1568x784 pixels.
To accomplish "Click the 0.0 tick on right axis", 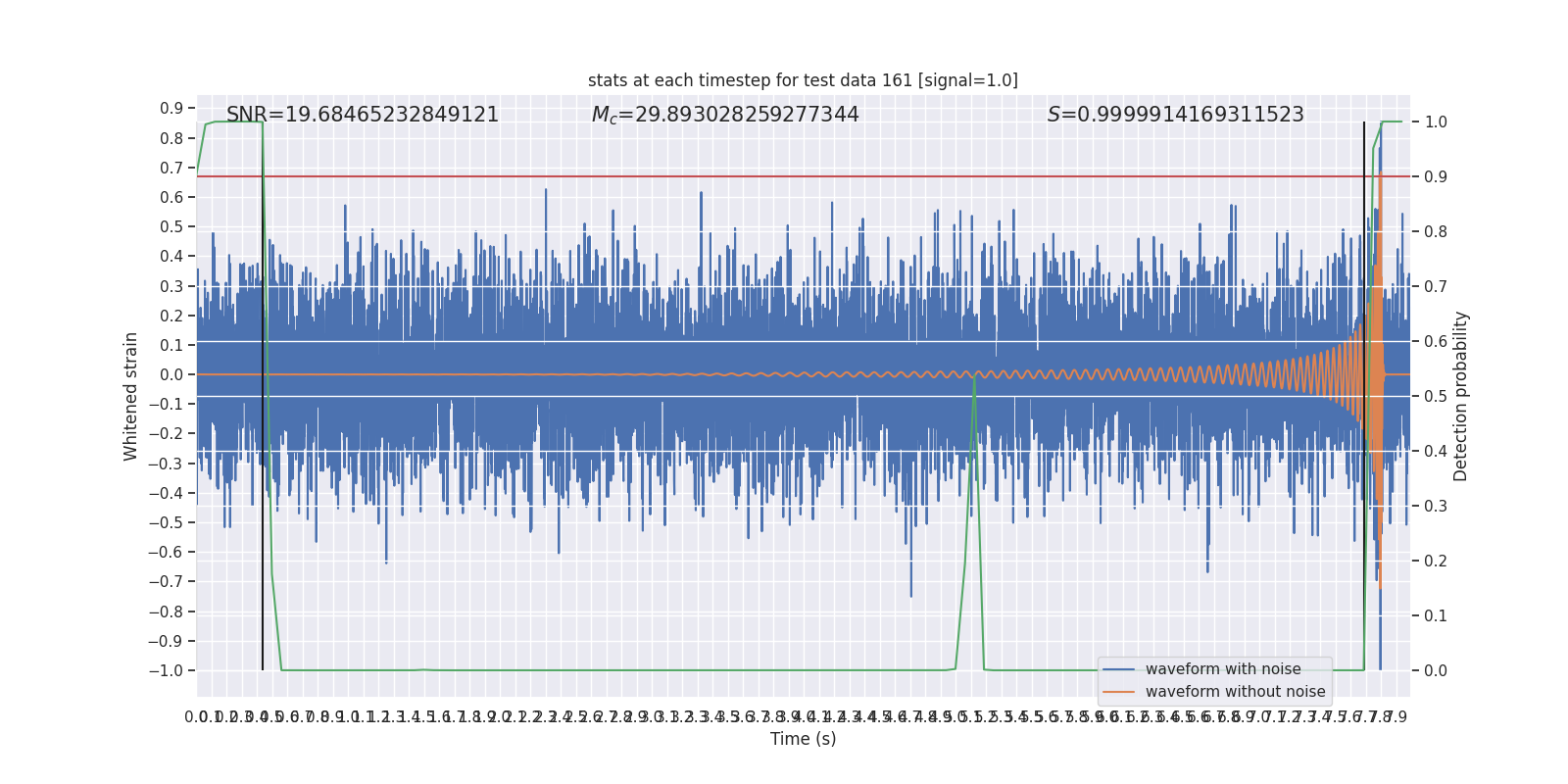I will point(1436,671).
